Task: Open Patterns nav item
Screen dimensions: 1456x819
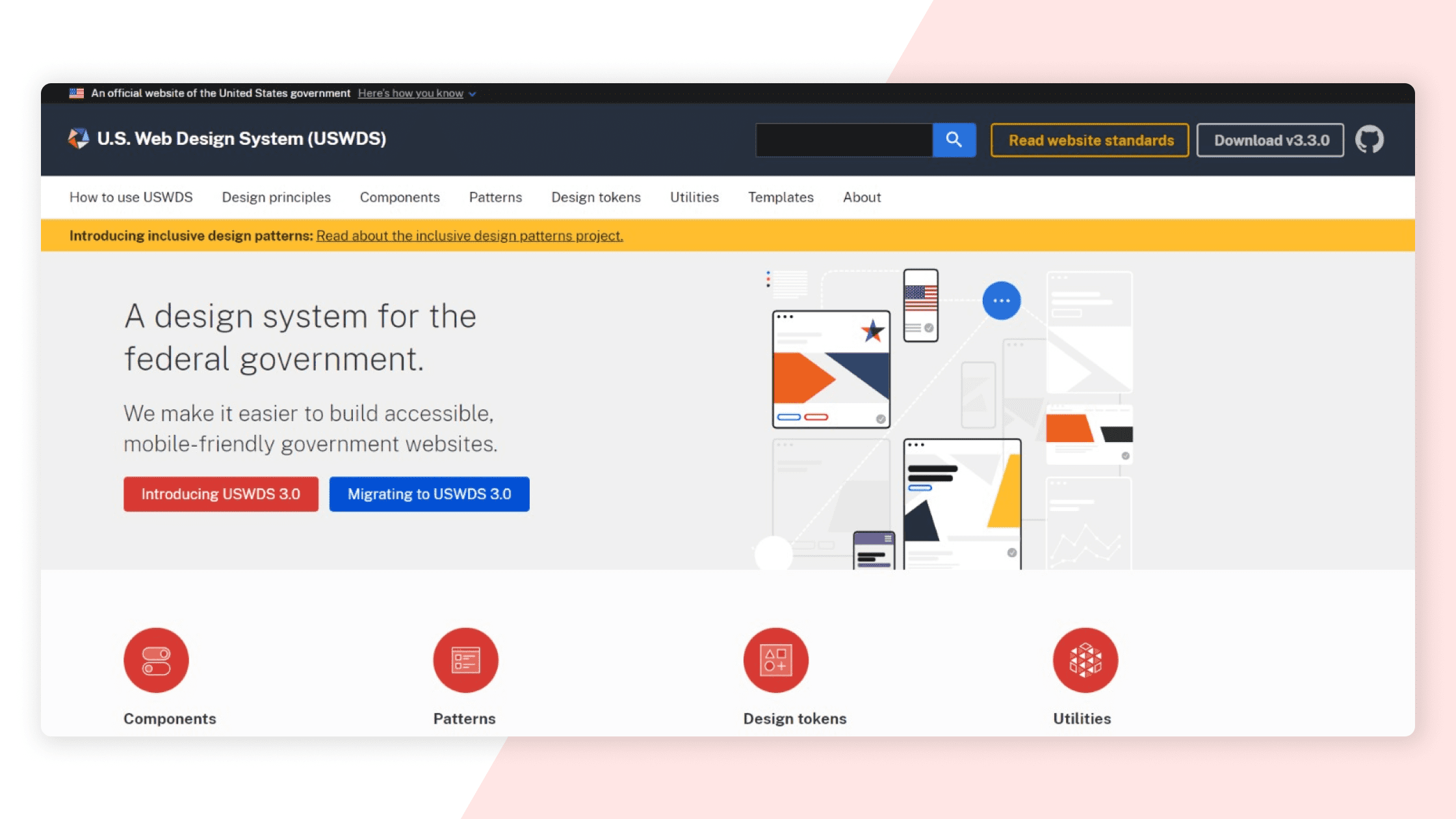Action: pyautogui.click(x=495, y=197)
